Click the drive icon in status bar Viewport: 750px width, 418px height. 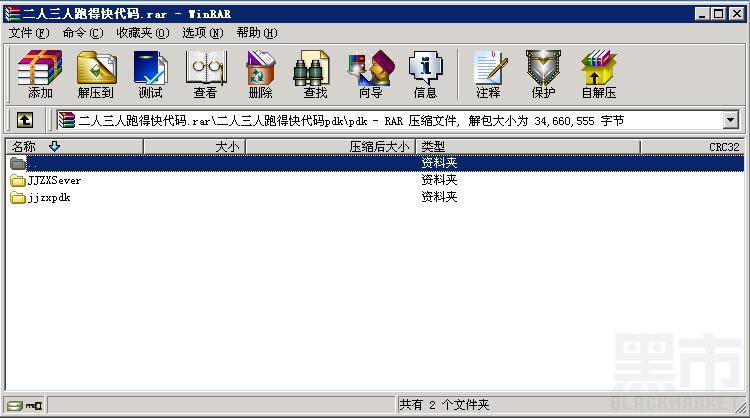(15, 406)
